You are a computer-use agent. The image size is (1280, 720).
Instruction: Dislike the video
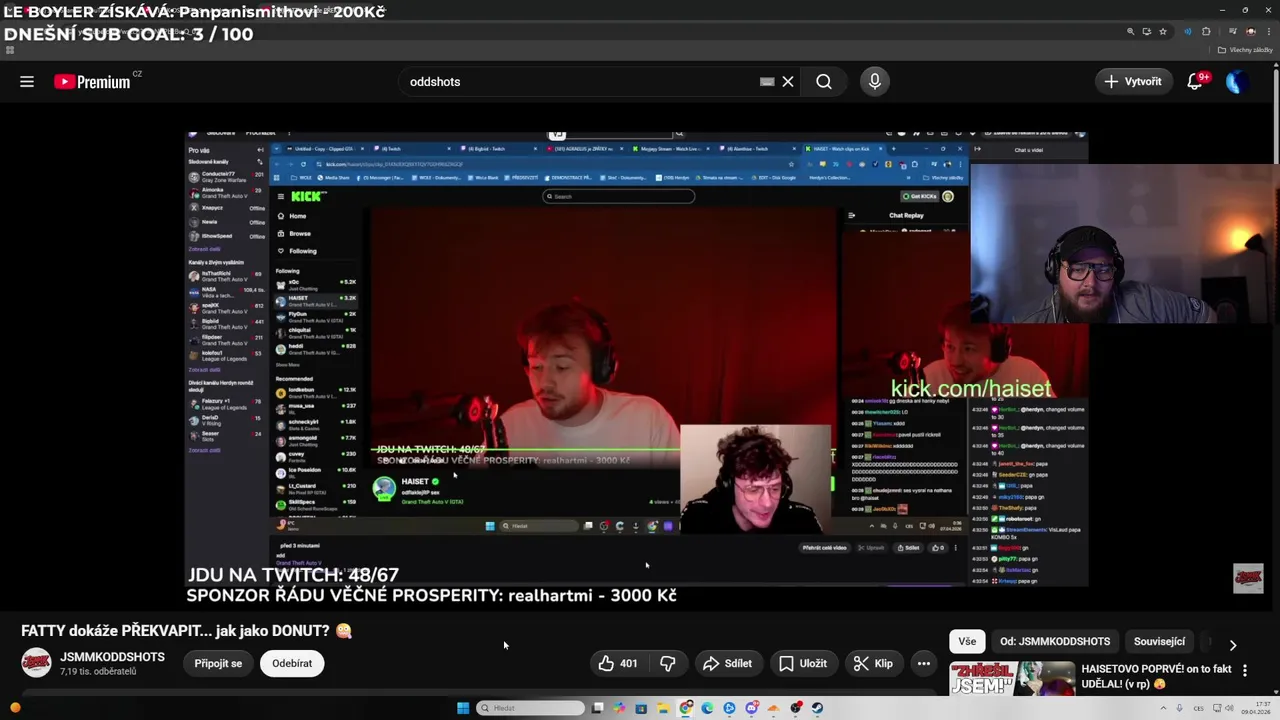(668, 663)
